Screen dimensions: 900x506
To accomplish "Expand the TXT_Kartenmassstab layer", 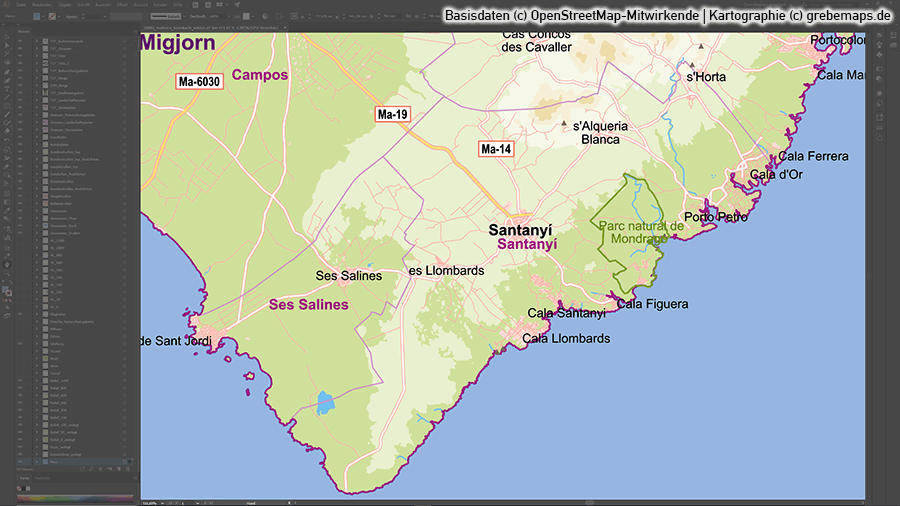I will [x=37, y=40].
